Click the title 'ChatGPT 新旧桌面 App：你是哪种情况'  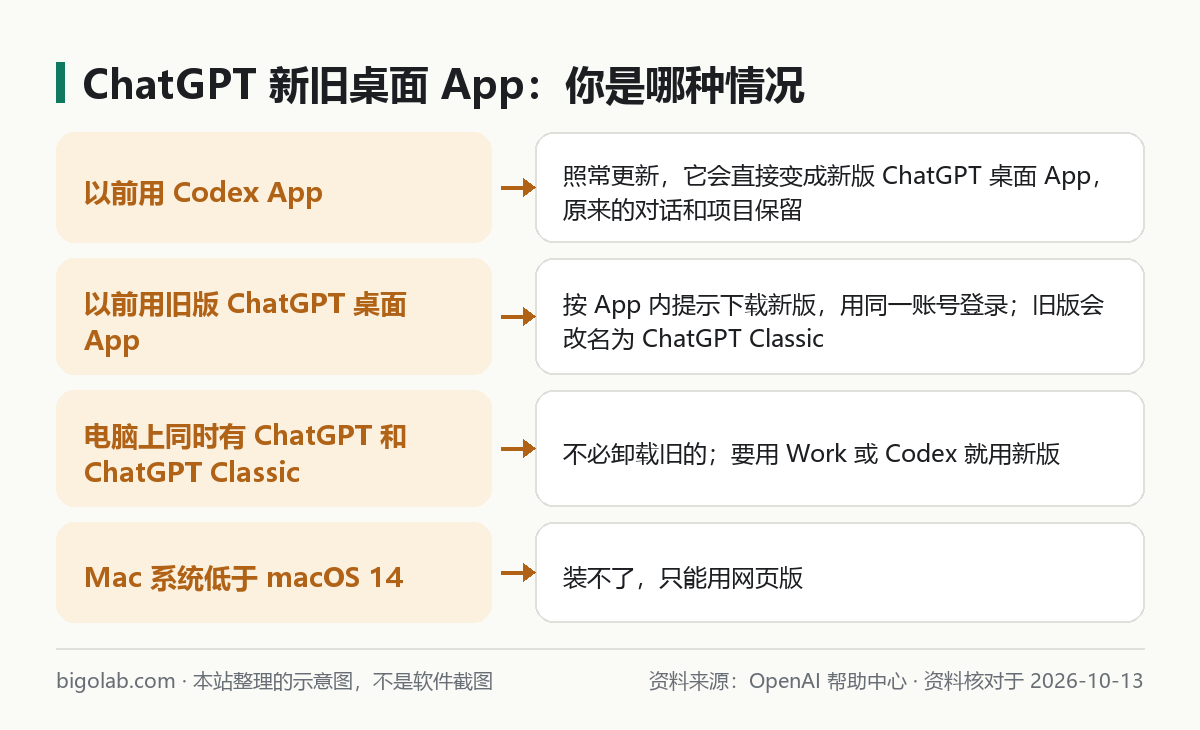pyautogui.click(x=443, y=86)
